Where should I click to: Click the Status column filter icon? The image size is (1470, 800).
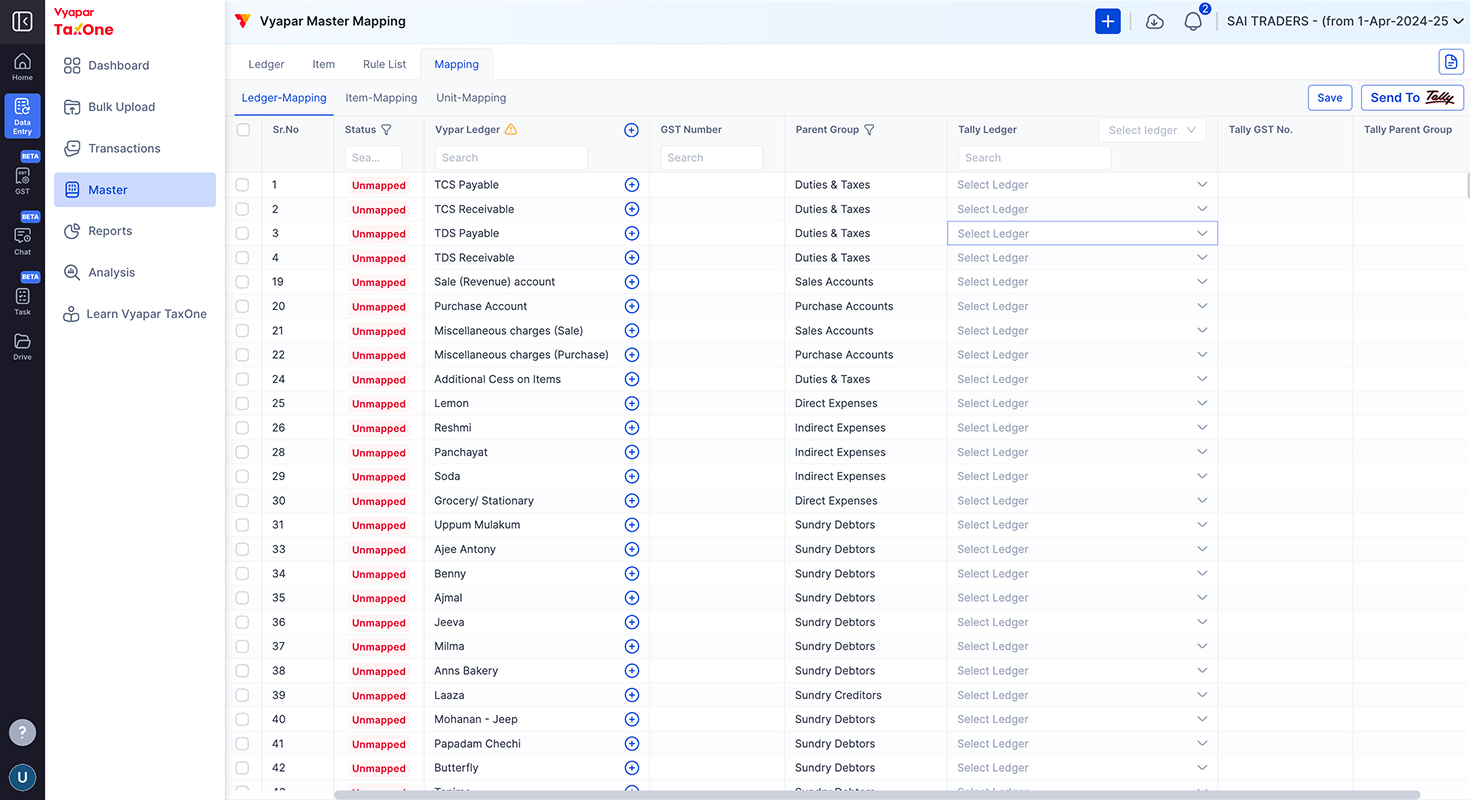tap(387, 130)
